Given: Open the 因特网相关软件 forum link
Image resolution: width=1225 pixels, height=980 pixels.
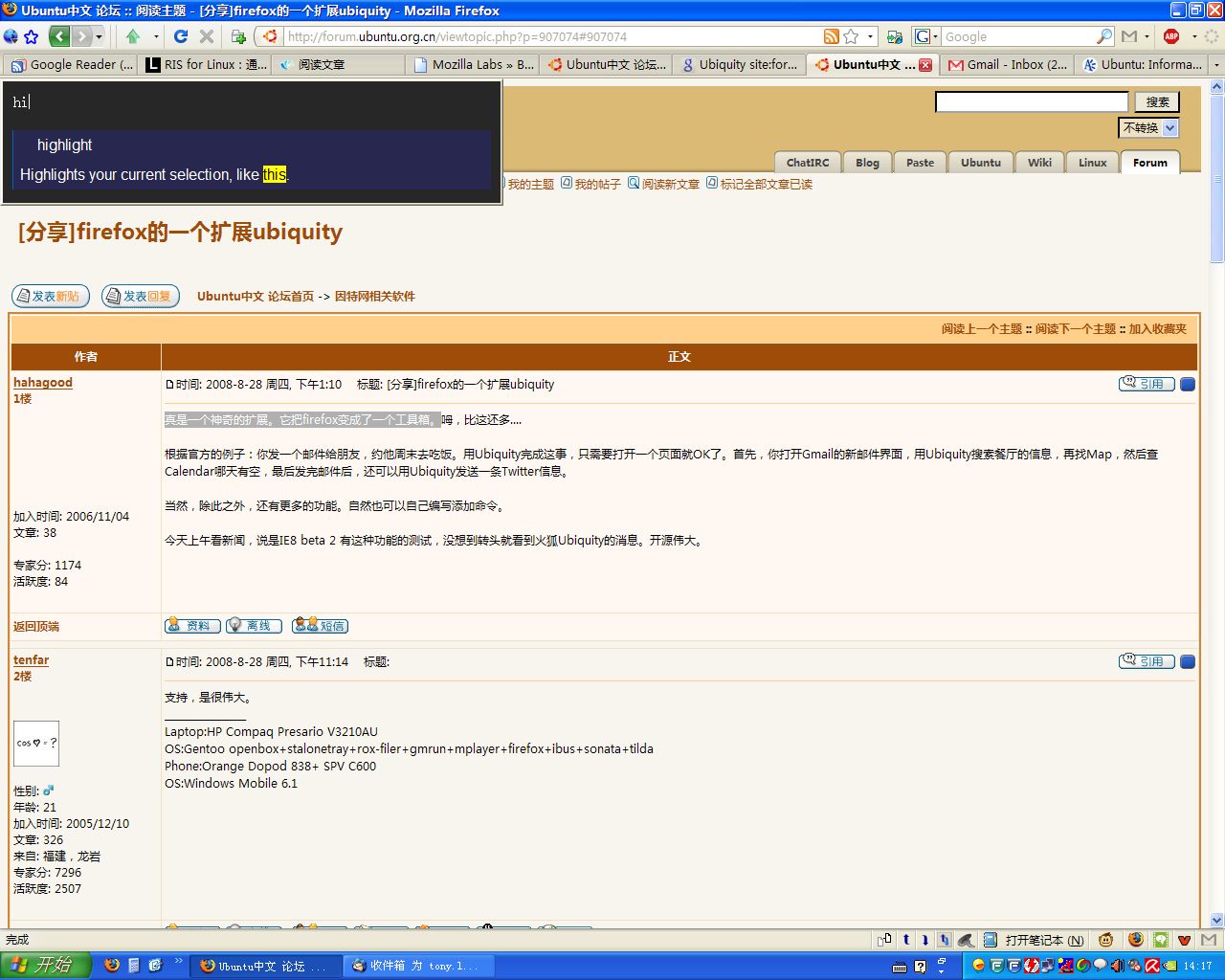Looking at the screenshot, I should point(375,297).
